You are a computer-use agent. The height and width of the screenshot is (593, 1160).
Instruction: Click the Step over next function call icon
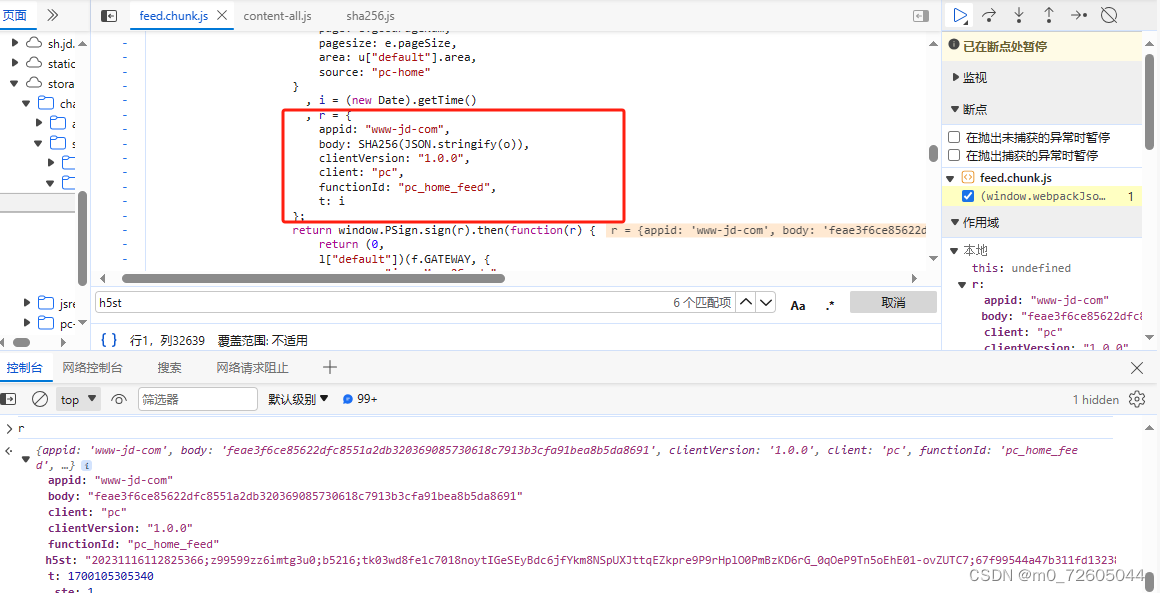point(988,15)
